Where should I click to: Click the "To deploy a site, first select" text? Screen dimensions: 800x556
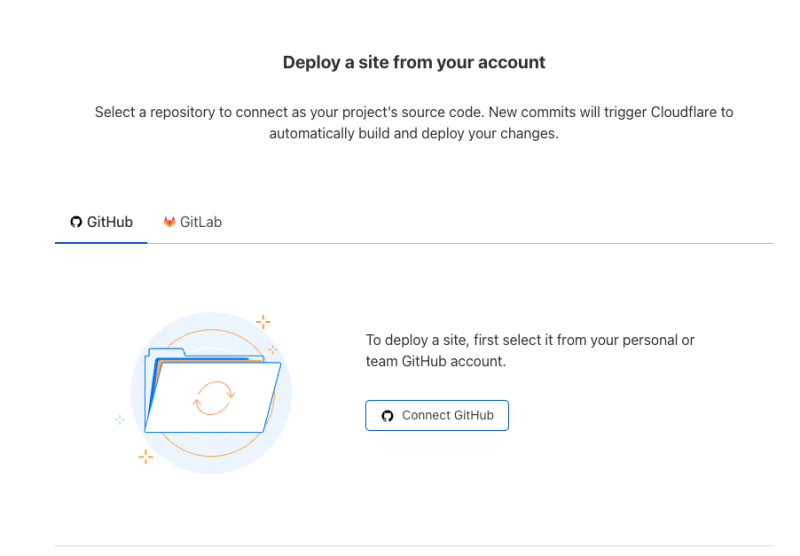click(530, 340)
